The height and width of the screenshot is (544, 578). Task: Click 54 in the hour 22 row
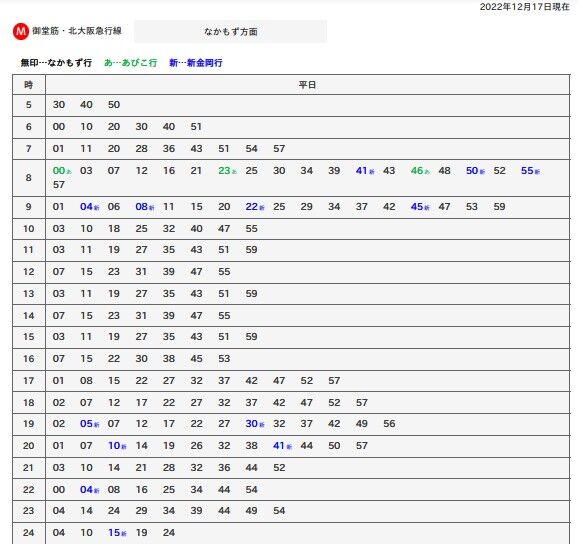tap(251, 490)
